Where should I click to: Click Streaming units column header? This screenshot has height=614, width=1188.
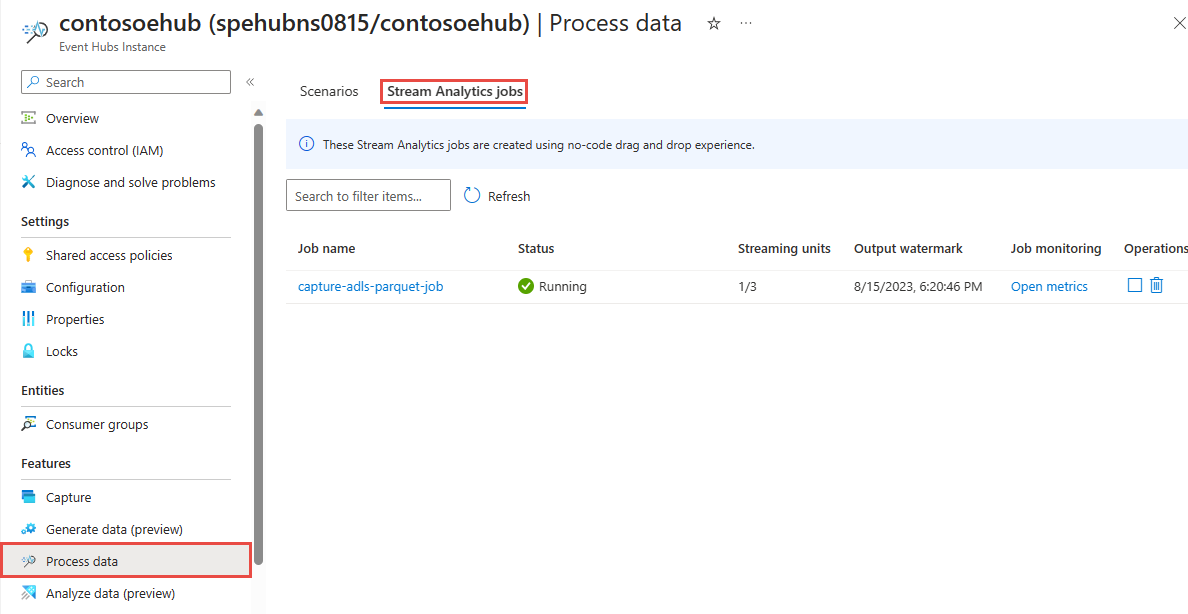tap(784, 249)
